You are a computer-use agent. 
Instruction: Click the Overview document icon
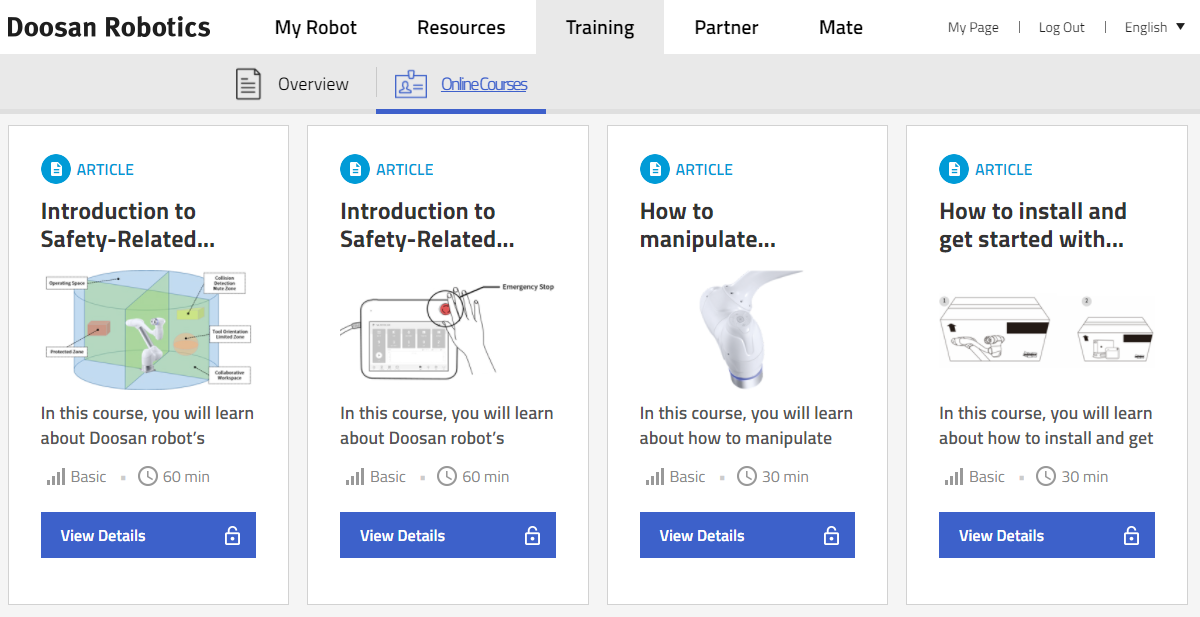click(248, 84)
